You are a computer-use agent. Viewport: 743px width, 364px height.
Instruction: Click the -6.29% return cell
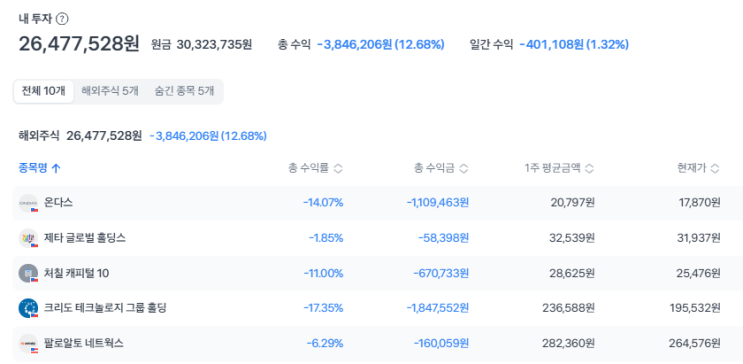pos(325,343)
